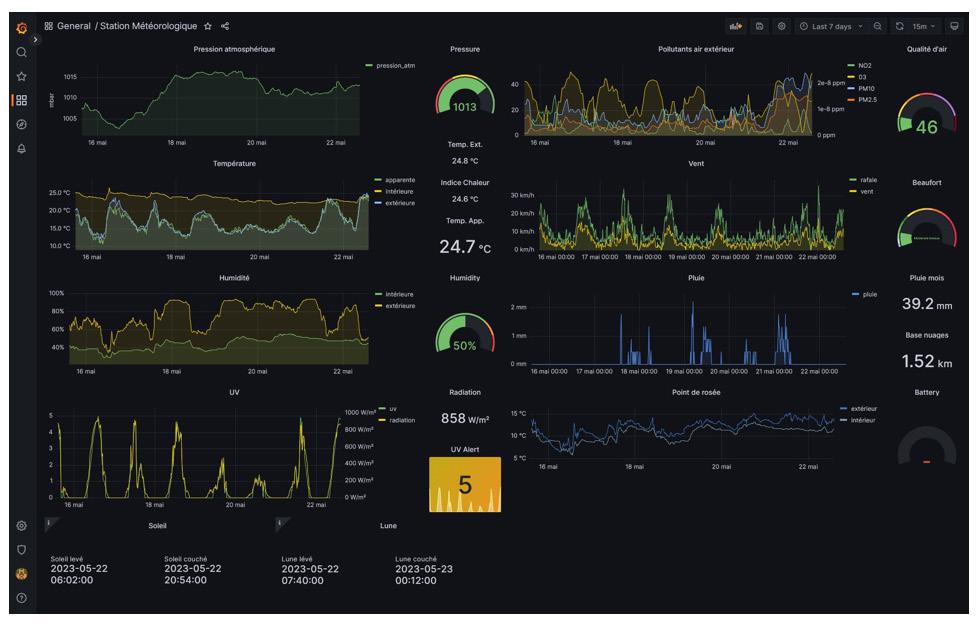Screen dimensions: 977x627
Task: Open dashboard settings gear in top bar
Action: 781,26
